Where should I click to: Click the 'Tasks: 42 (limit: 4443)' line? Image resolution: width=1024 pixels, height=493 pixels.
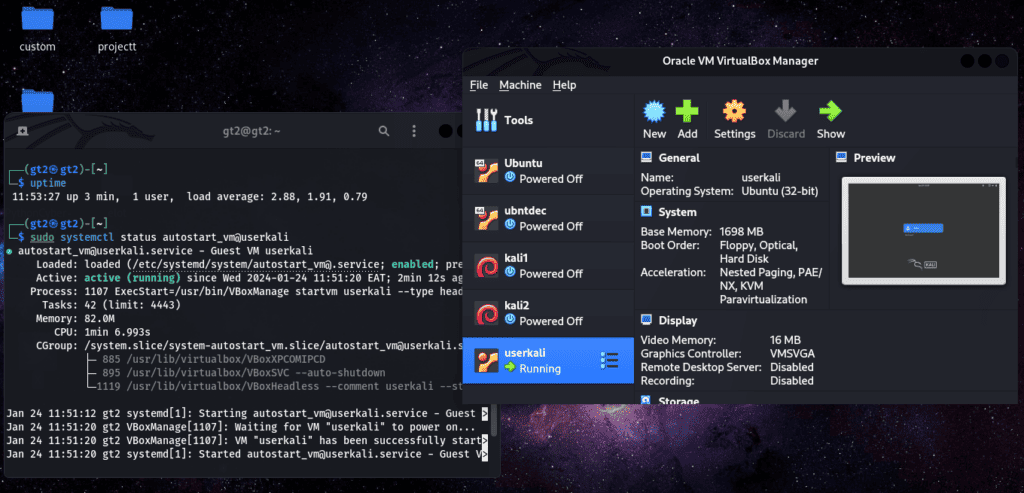[111, 305]
